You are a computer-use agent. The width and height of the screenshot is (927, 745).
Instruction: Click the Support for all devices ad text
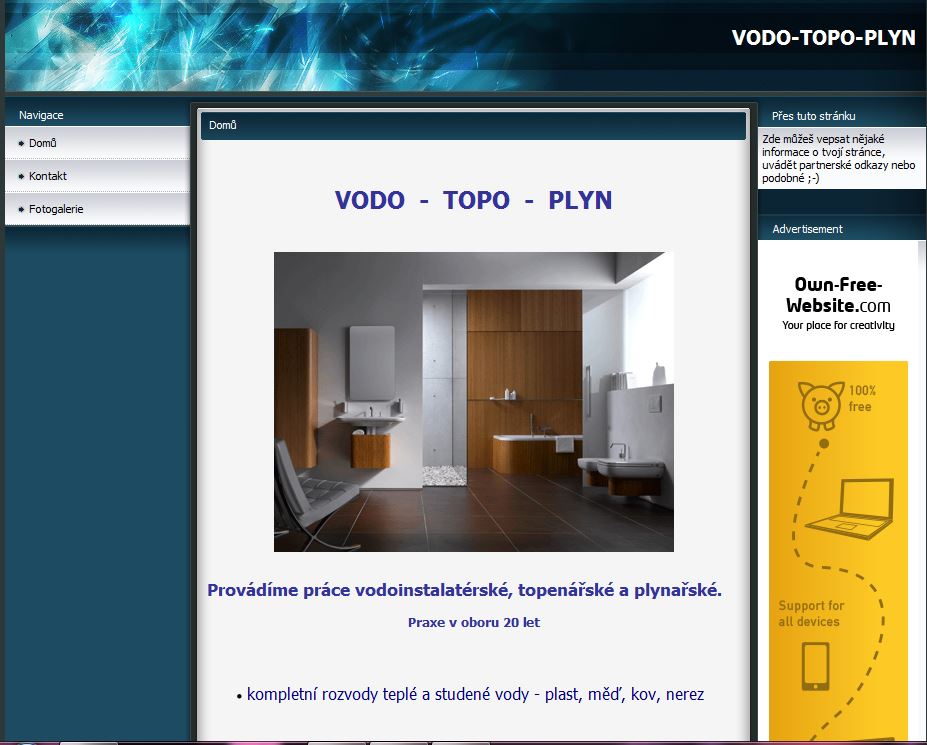811,614
